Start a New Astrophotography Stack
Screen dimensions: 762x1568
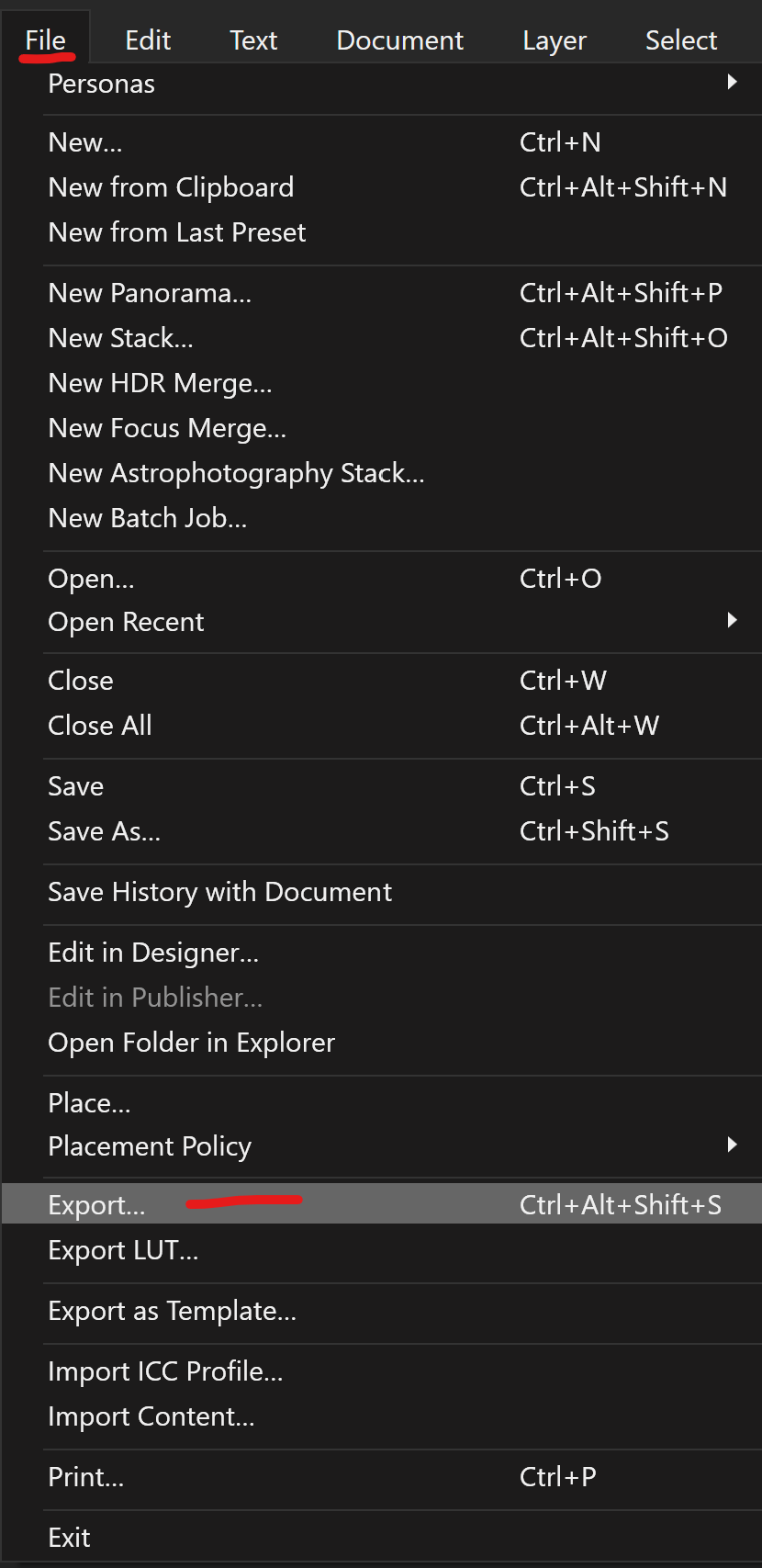(236, 472)
